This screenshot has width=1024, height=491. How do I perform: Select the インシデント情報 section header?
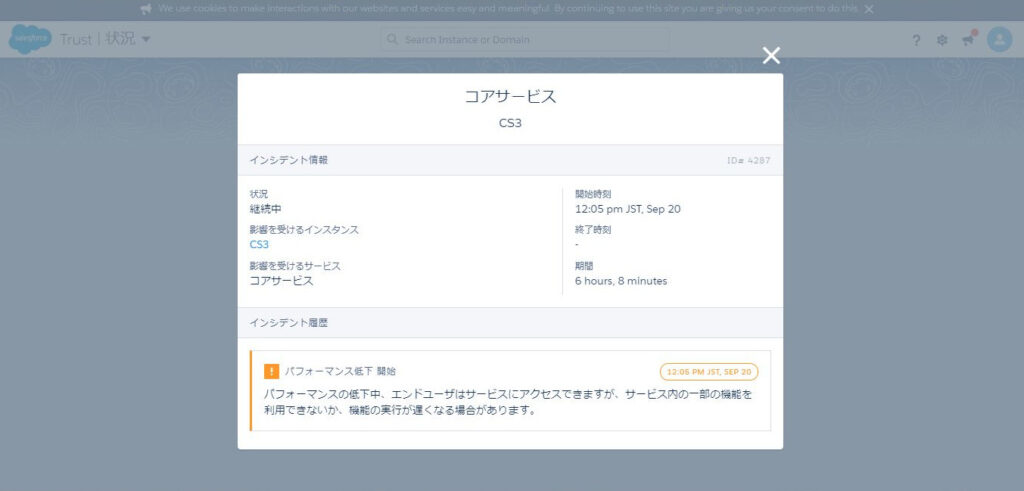pos(289,160)
